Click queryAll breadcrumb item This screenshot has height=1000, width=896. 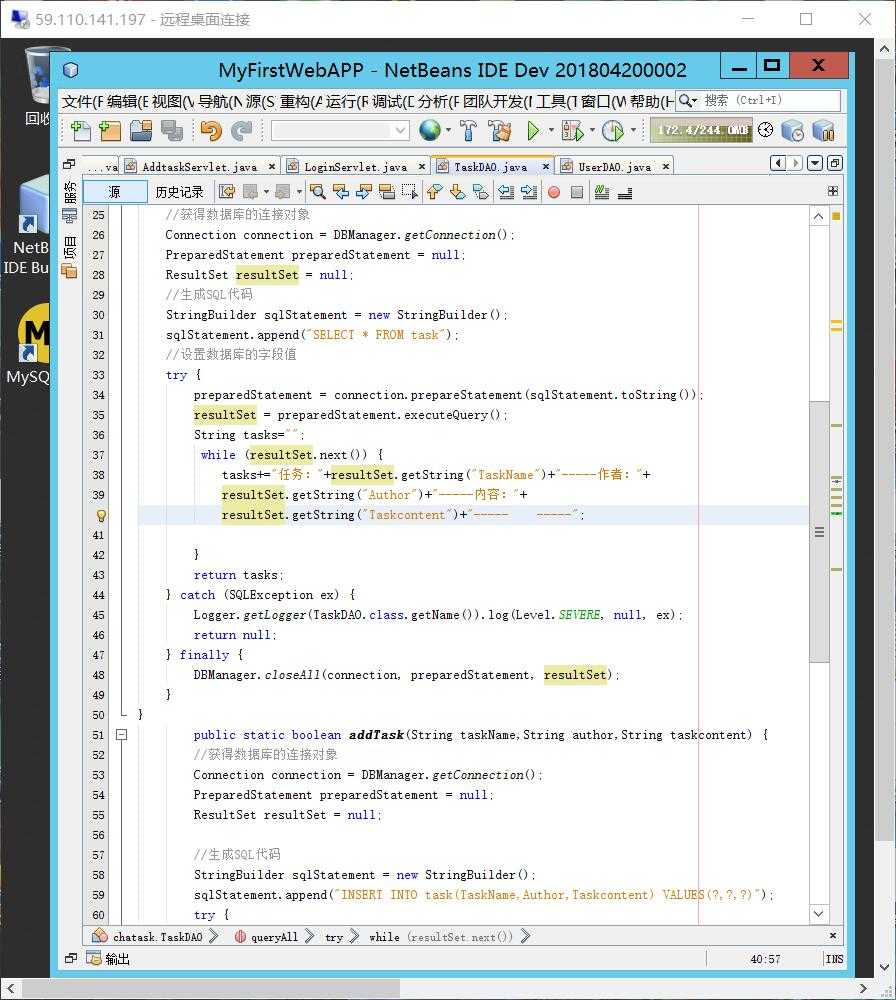click(x=274, y=937)
